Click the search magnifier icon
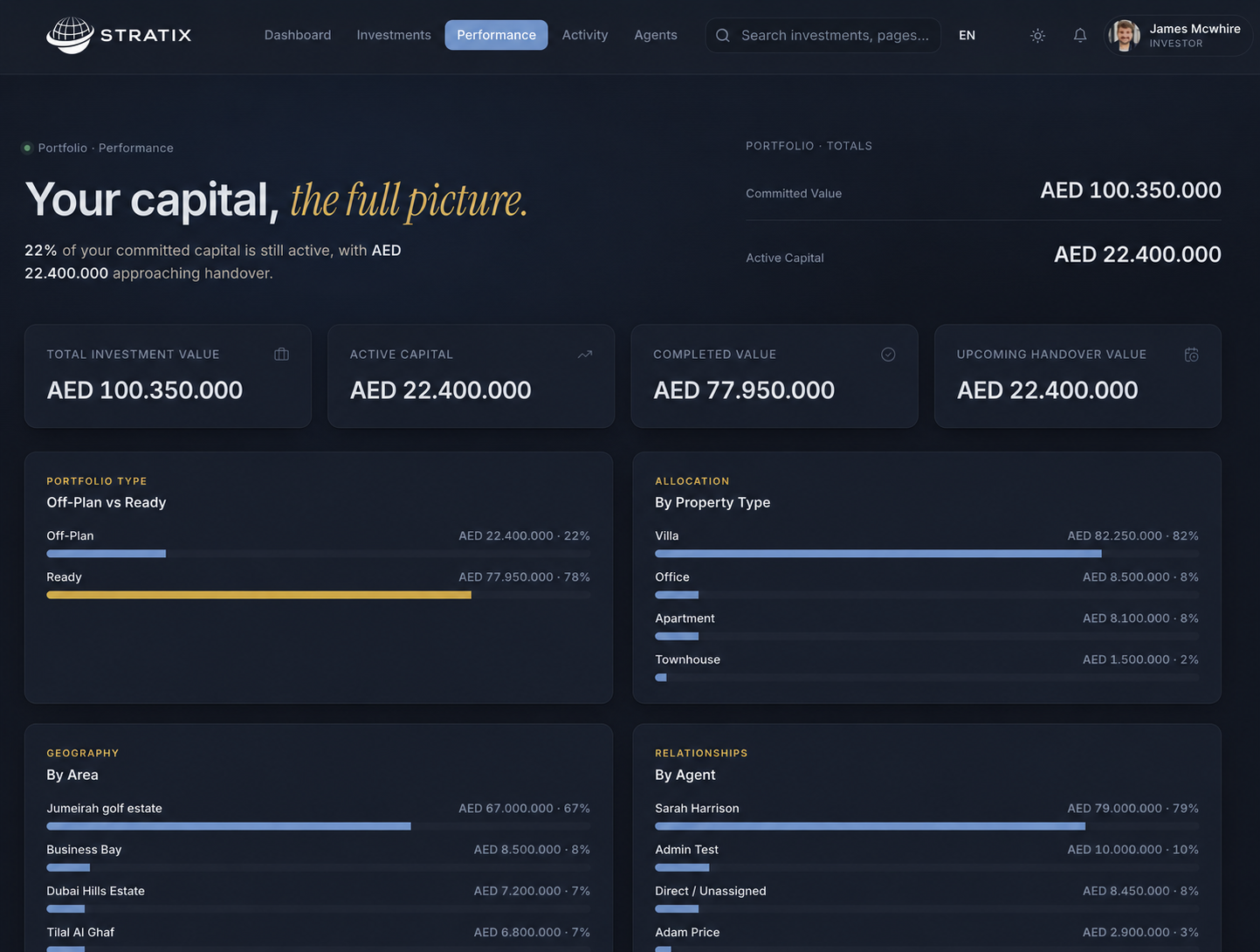Image resolution: width=1260 pixels, height=952 pixels. [722, 36]
